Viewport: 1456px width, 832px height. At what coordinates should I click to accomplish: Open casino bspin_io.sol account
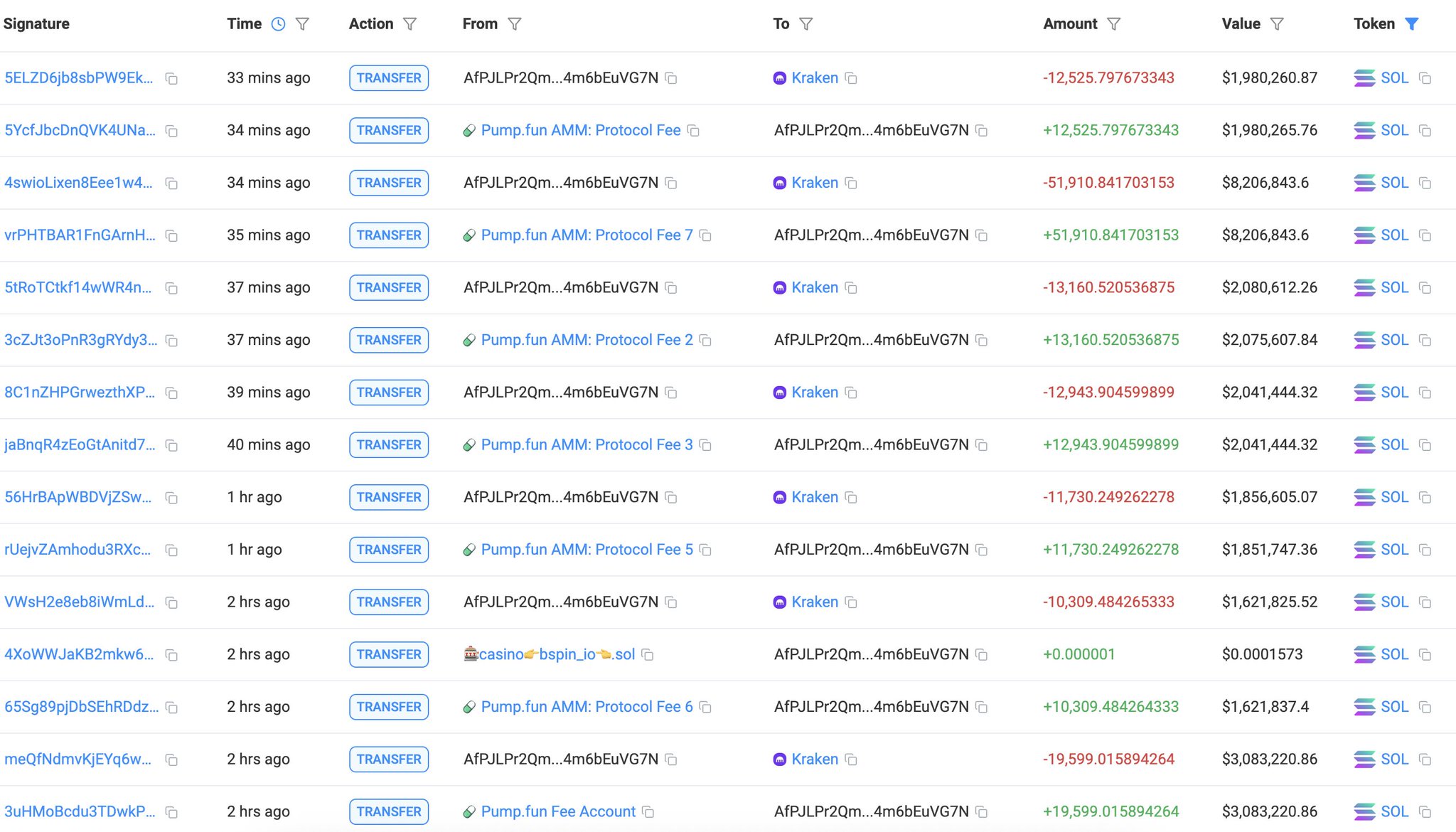tap(550, 654)
